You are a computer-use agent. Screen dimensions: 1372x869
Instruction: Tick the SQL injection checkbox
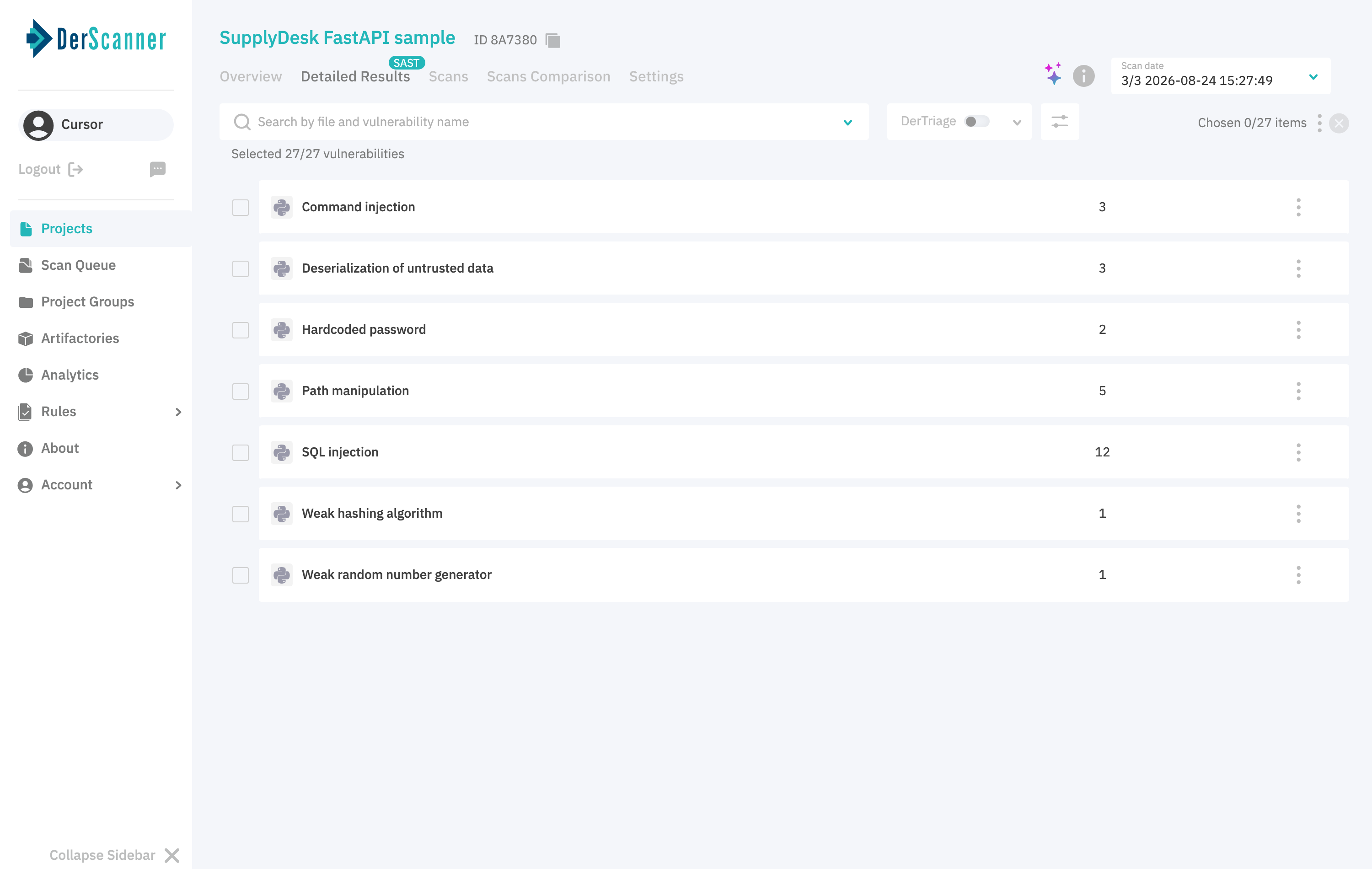tap(241, 452)
